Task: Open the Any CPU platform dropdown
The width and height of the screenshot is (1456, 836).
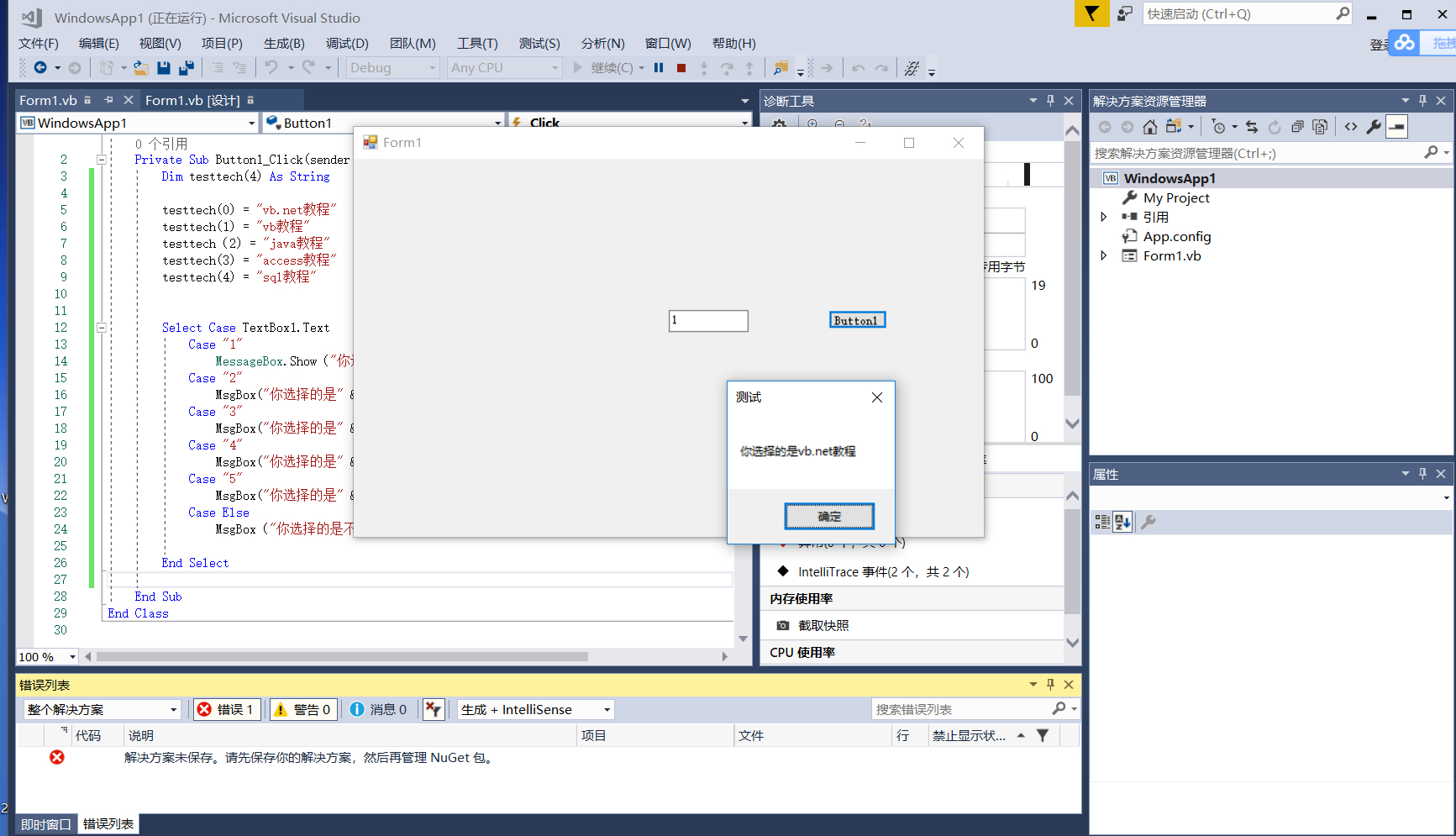Action: coord(555,68)
